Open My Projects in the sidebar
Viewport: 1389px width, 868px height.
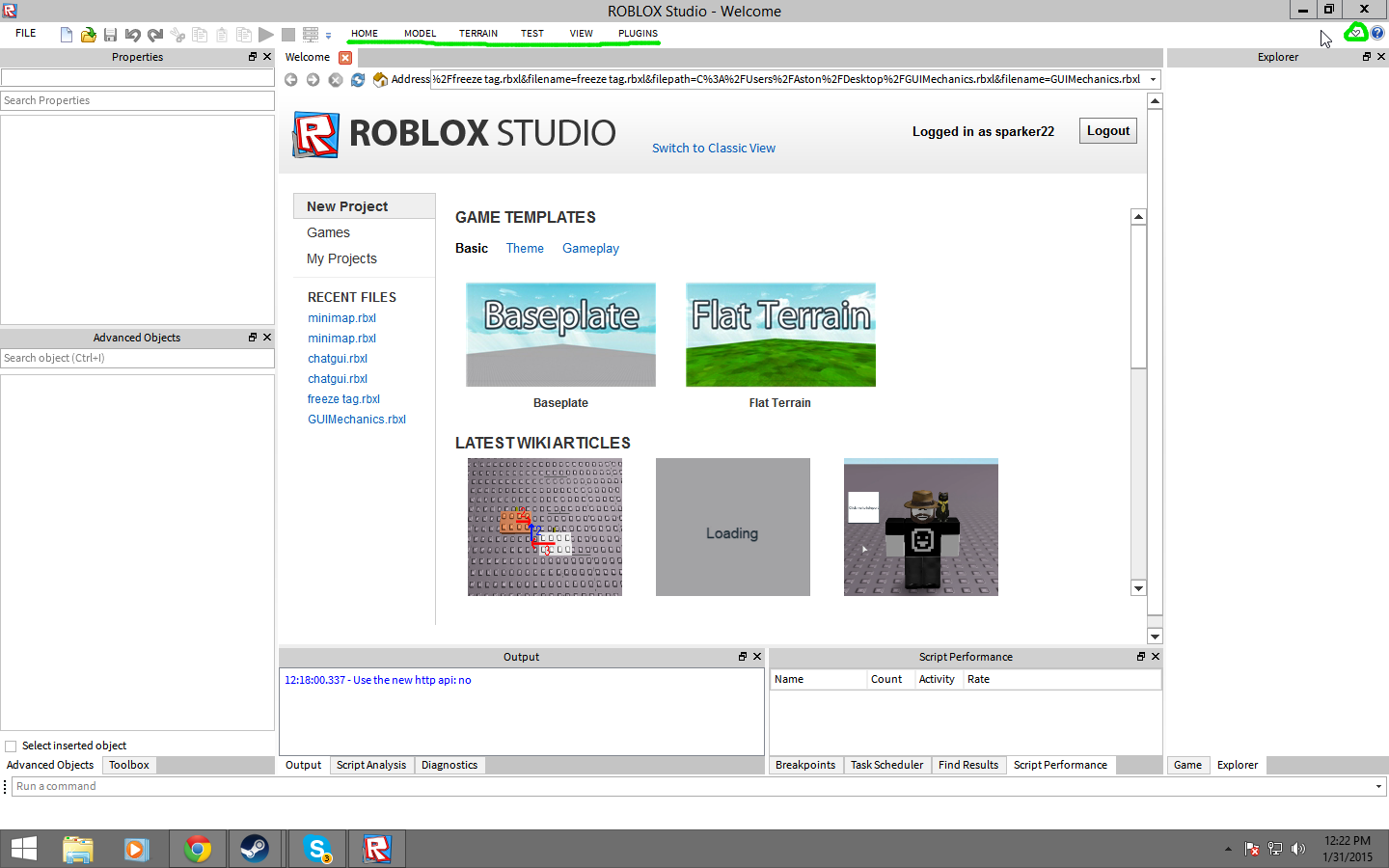(341, 258)
